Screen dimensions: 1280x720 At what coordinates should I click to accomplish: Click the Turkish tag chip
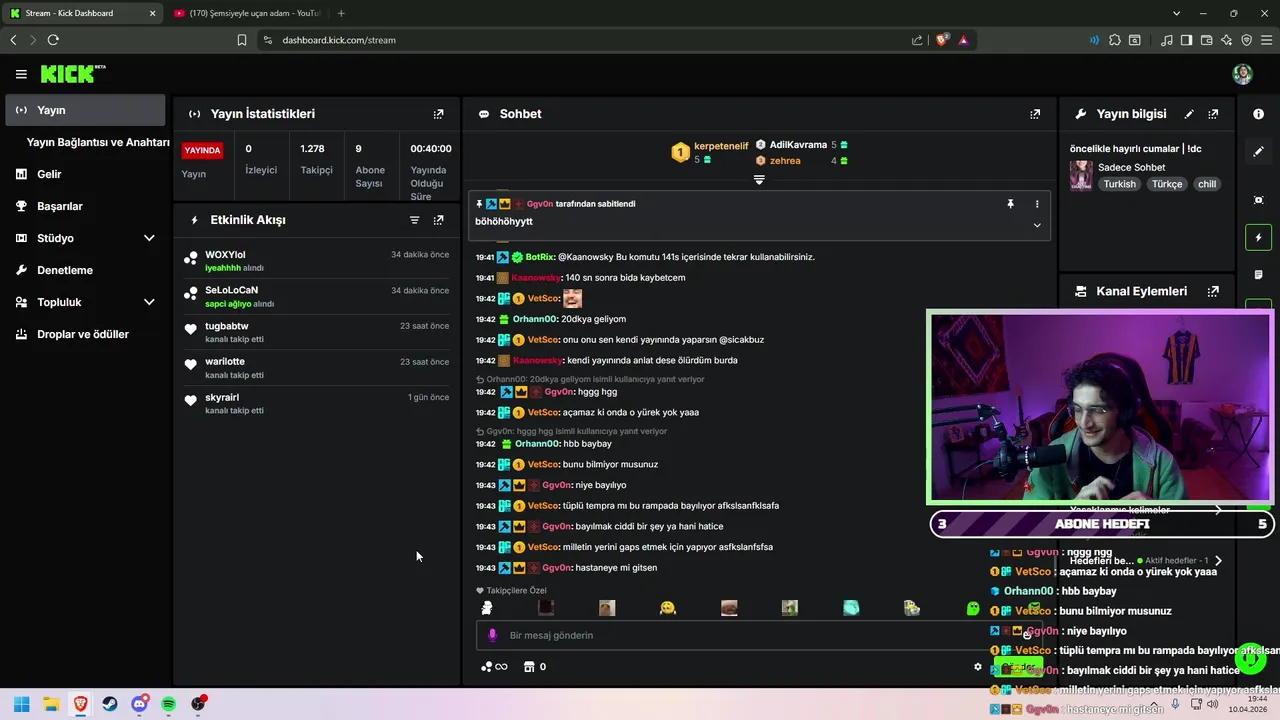pyautogui.click(x=1119, y=184)
